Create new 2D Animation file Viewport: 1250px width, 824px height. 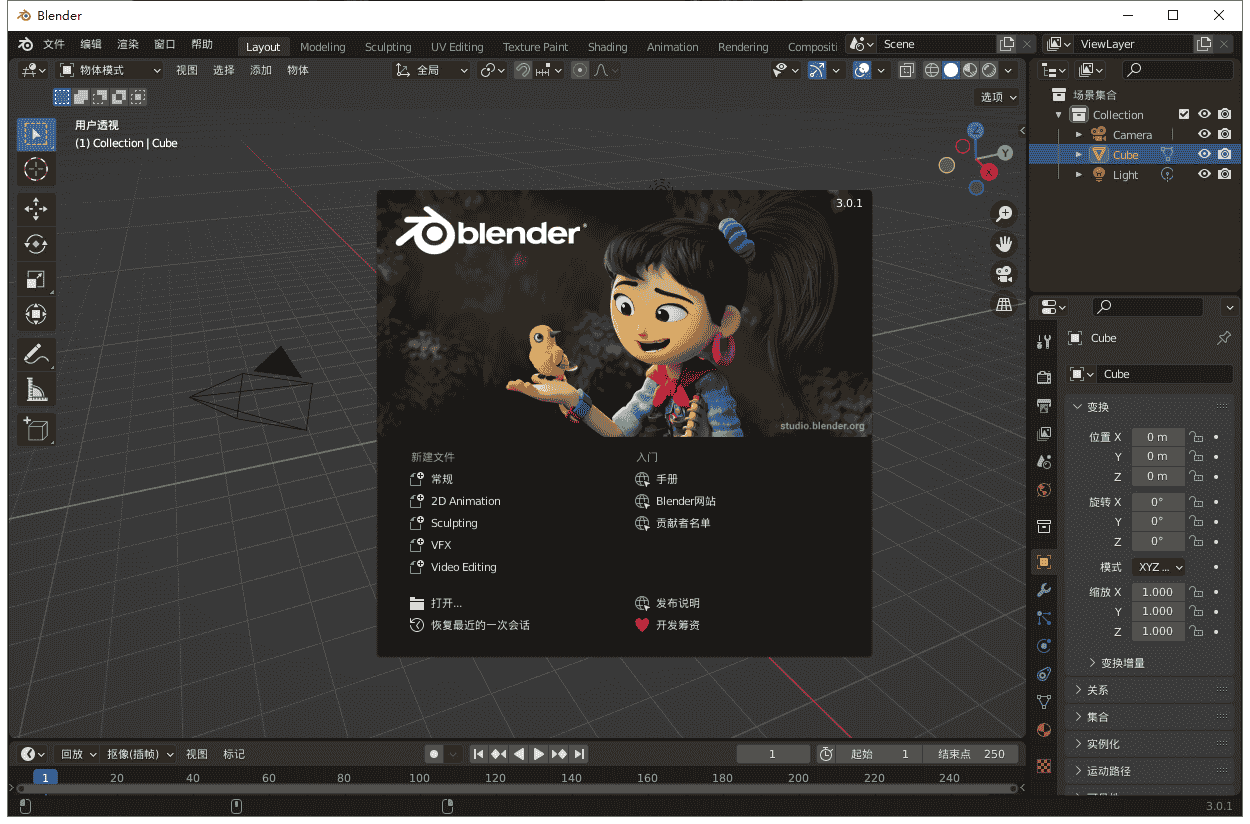point(465,501)
